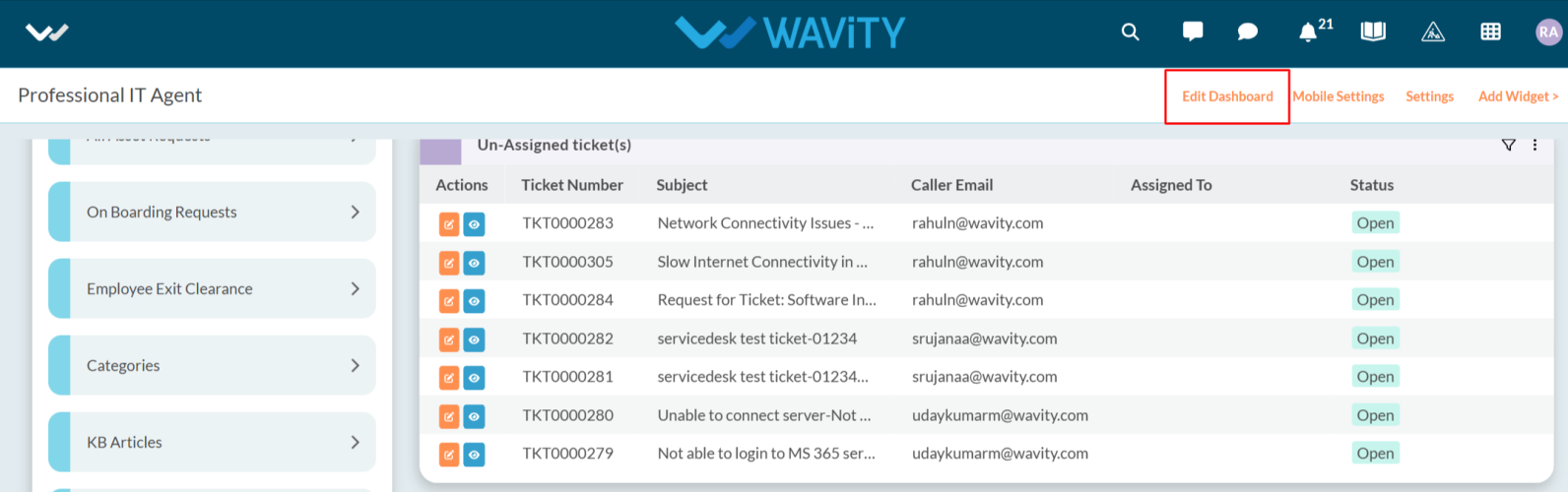The image size is (1568, 492).
Task: Click the 'Professional IT Agent' dashboard title
Action: coord(109,95)
